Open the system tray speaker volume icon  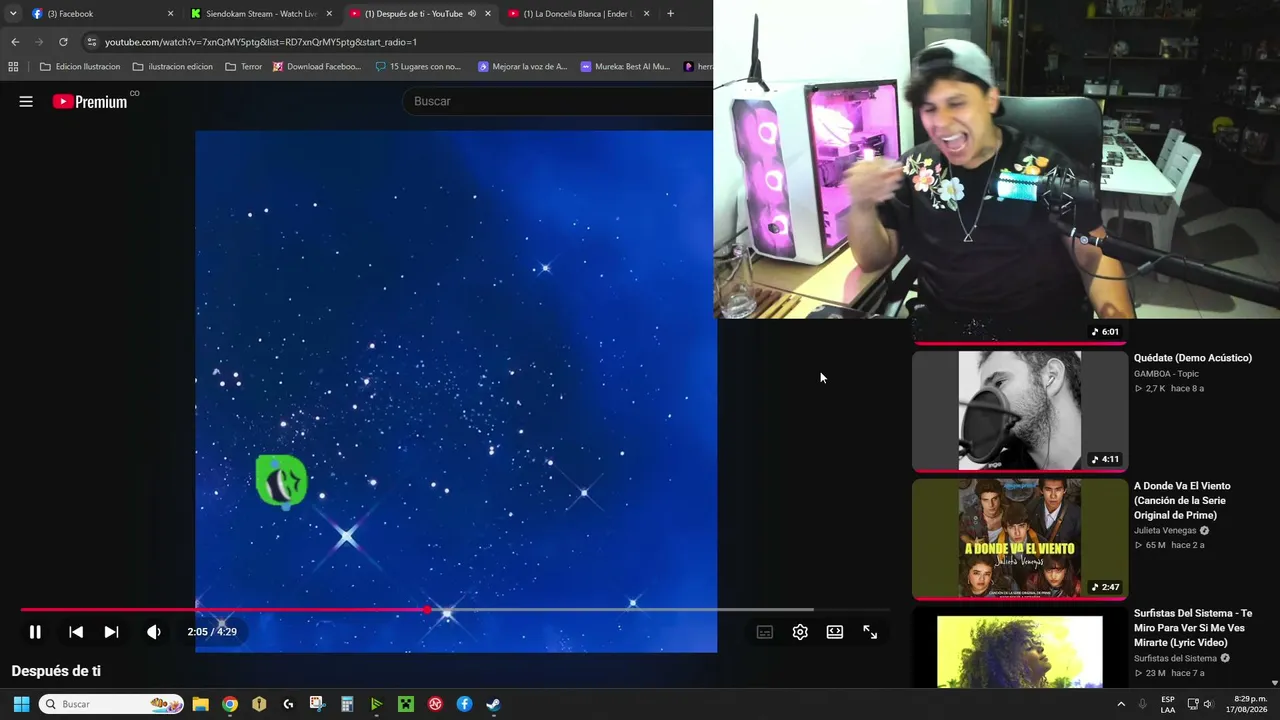coord(1208,704)
